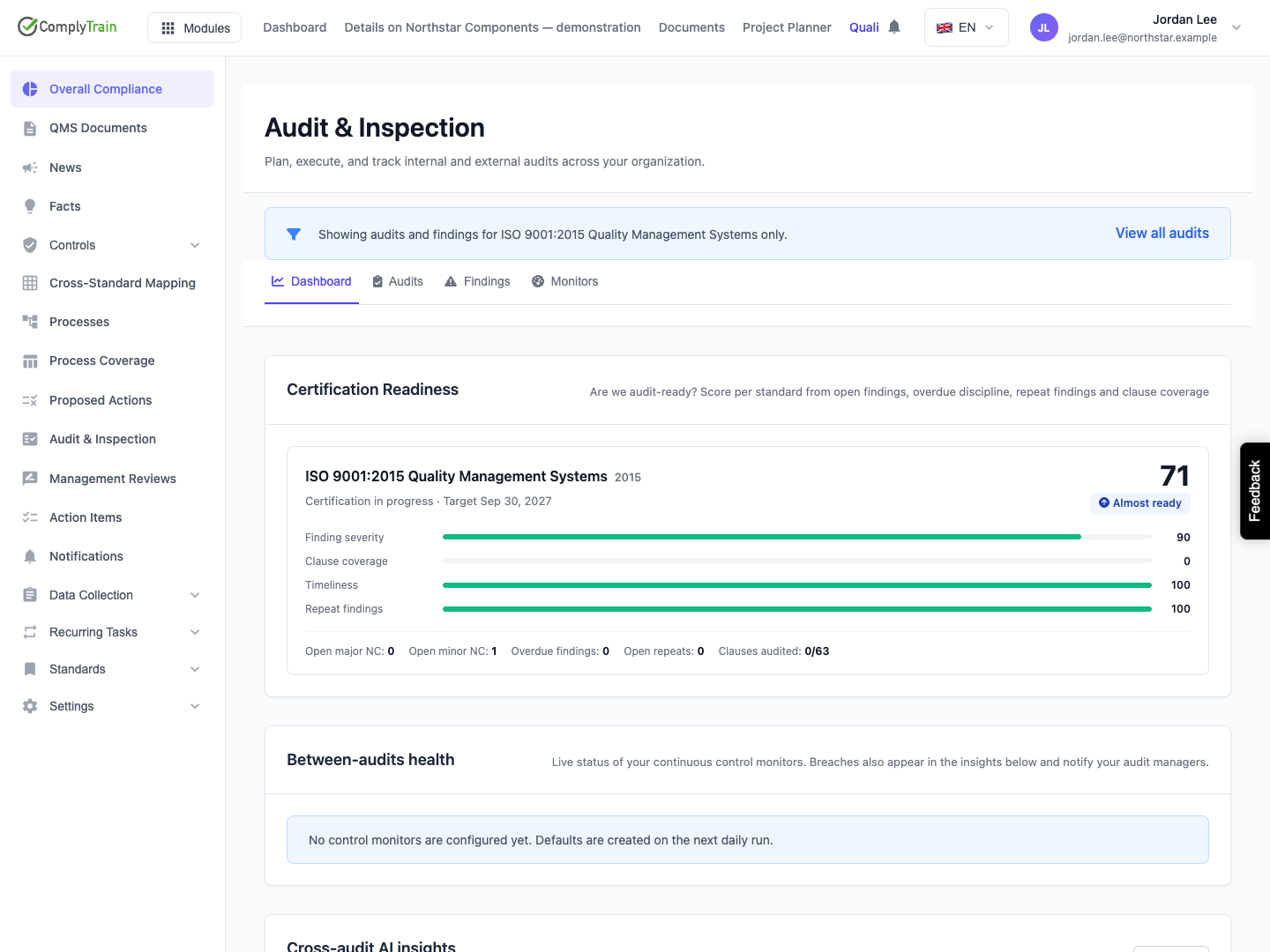Click the Settings gear icon

tap(30, 706)
